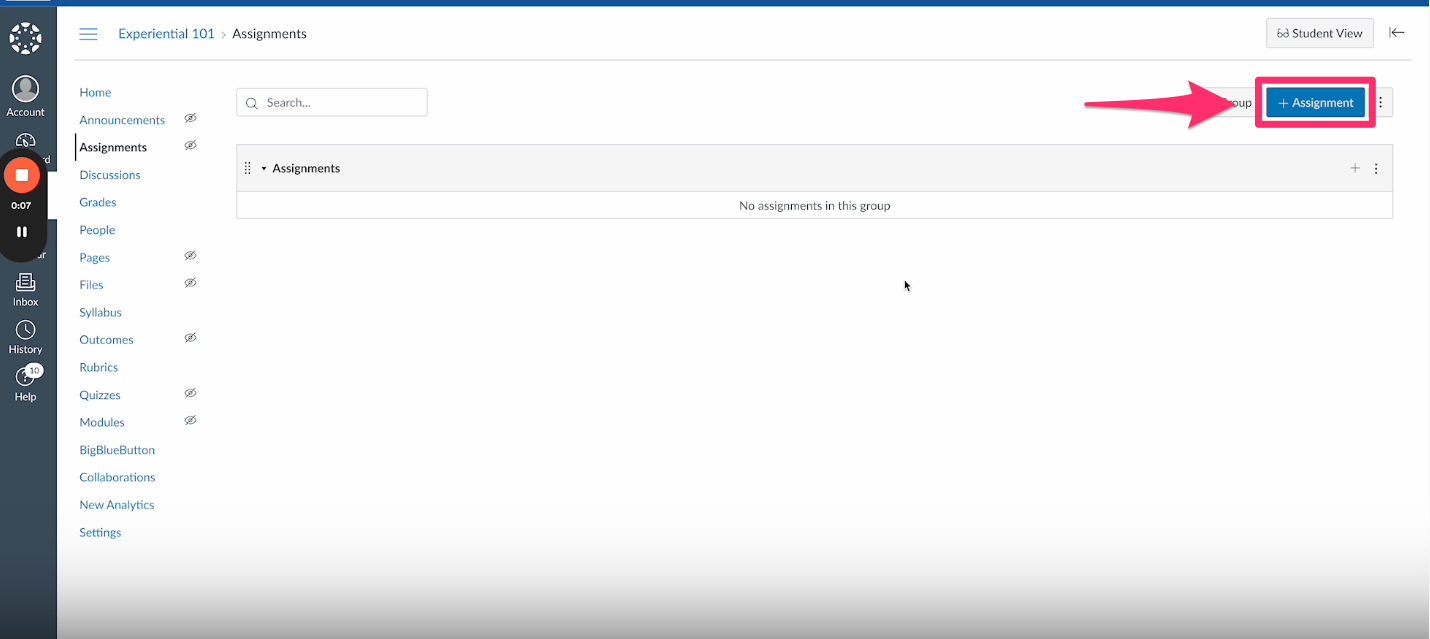Pause the screen recording
The width and height of the screenshot is (1430, 639).
point(22,232)
